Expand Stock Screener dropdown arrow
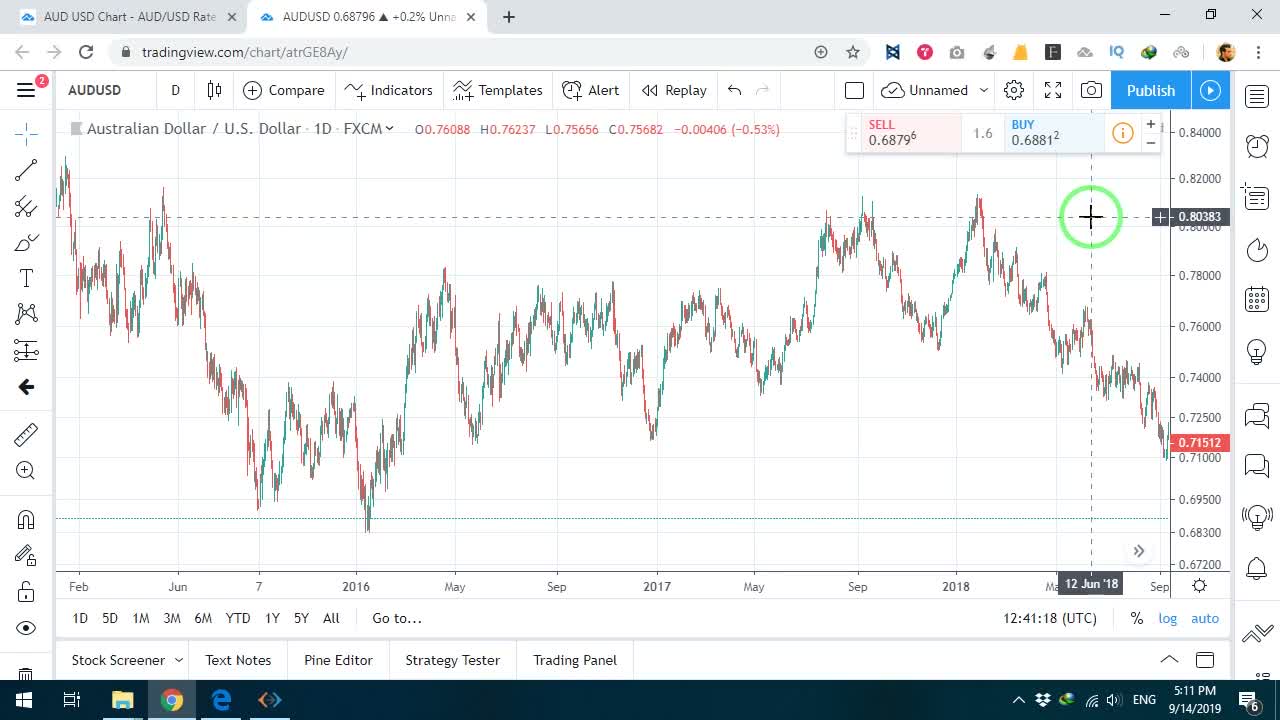This screenshot has height=720, width=1280. pos(179,660)
